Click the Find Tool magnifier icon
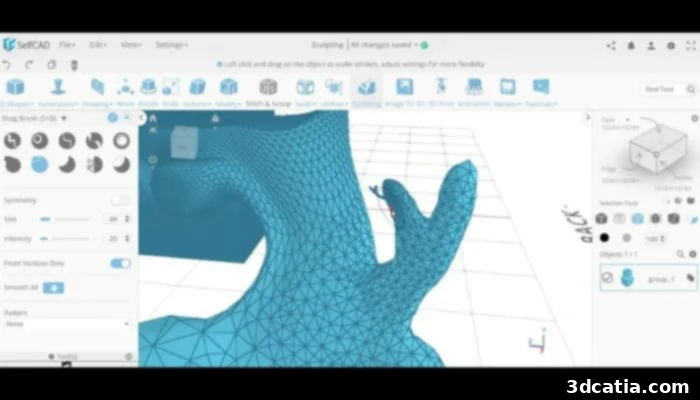Viewport: 700px width, 400px height. point(691,89)
